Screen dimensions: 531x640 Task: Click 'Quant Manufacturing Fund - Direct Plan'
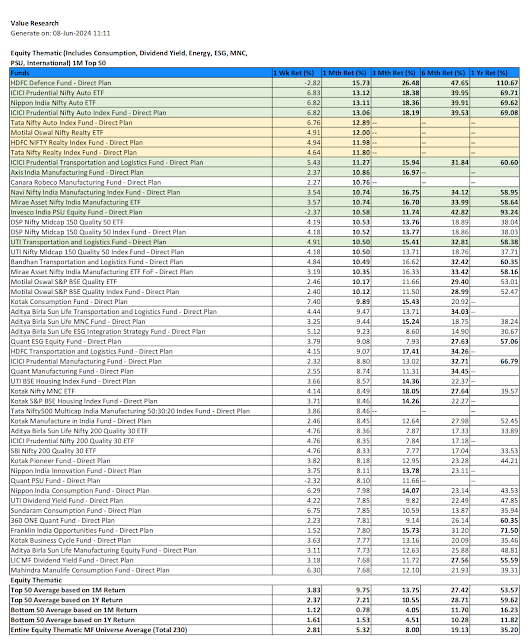click(72, 371)
